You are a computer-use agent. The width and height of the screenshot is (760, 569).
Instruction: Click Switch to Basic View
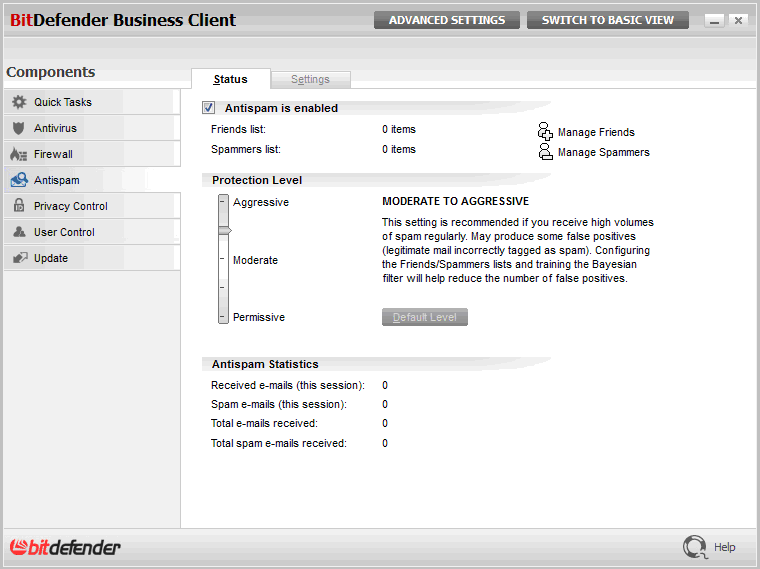pyautogui.click(x=608, y=20)
